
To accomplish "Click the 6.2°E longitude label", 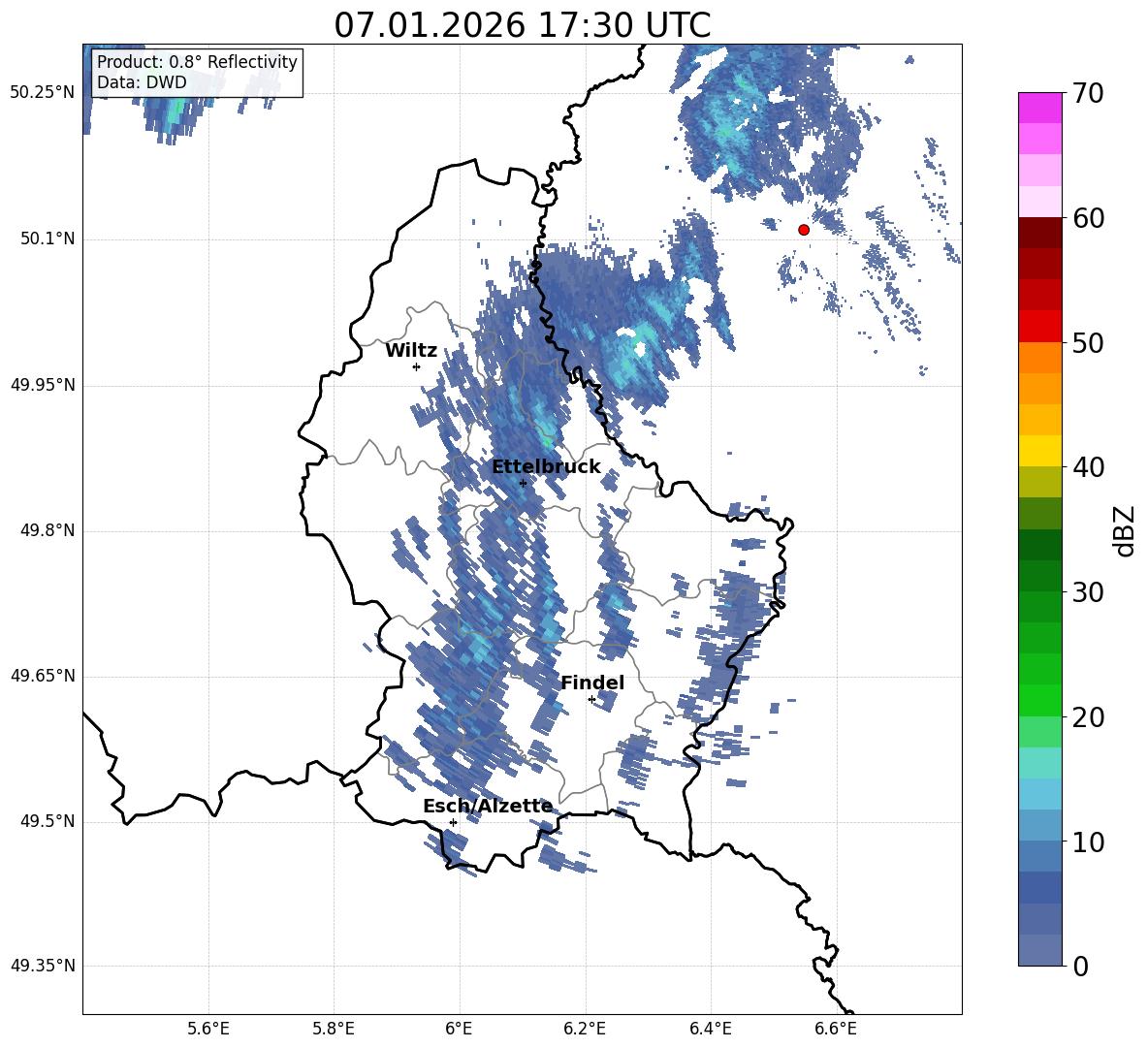I will click(x=585, y=1029).
